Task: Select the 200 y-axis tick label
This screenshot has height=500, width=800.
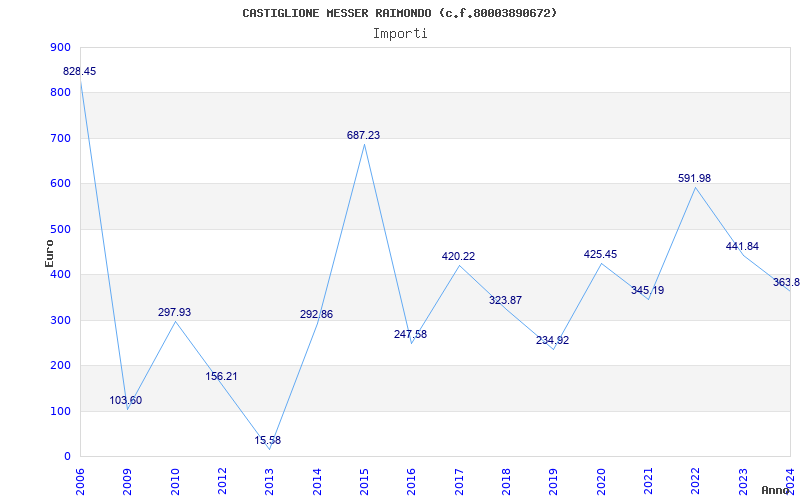Action: pyautogui.click(x=60, y=366)
